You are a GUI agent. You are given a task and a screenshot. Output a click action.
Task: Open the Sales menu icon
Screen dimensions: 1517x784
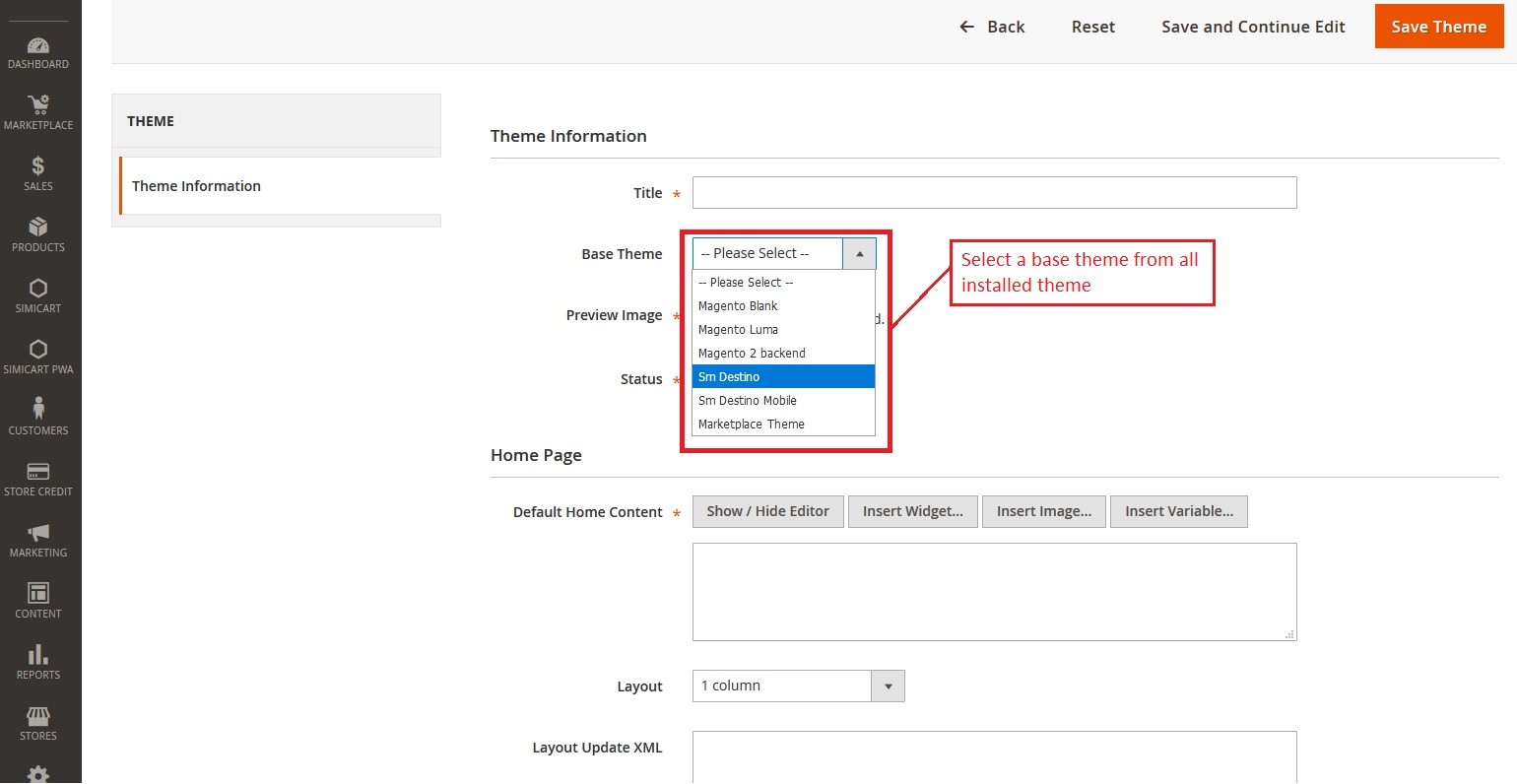pyautogui.click(x=38, y=169)
